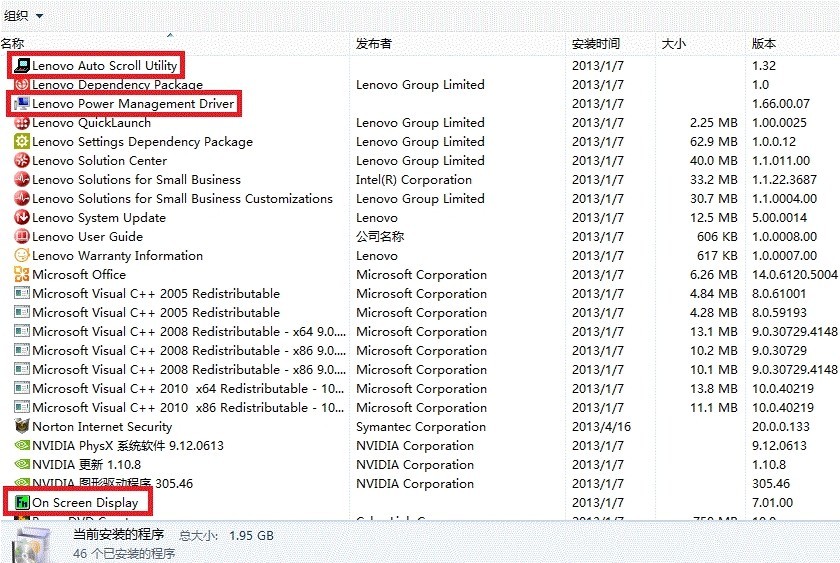This screenshot has width=840, height=563.
Task: Select Lenovo QuickLaunch entry
Action: [92, 123]
